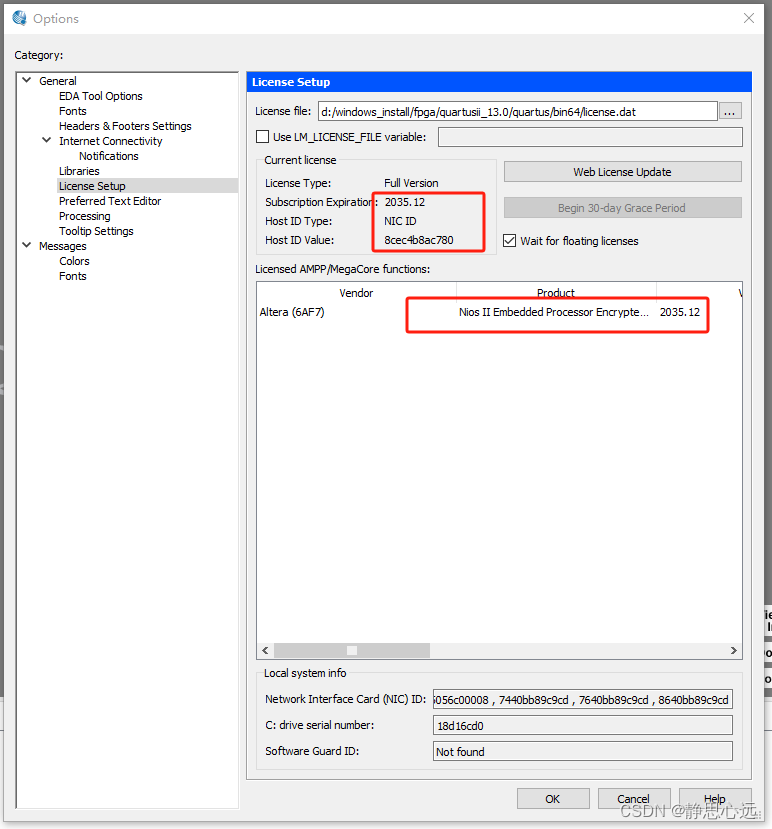The image size is (772, 829).
Task: Click Begin 30-day Grace Period button
Action: [x=622, y=208]
